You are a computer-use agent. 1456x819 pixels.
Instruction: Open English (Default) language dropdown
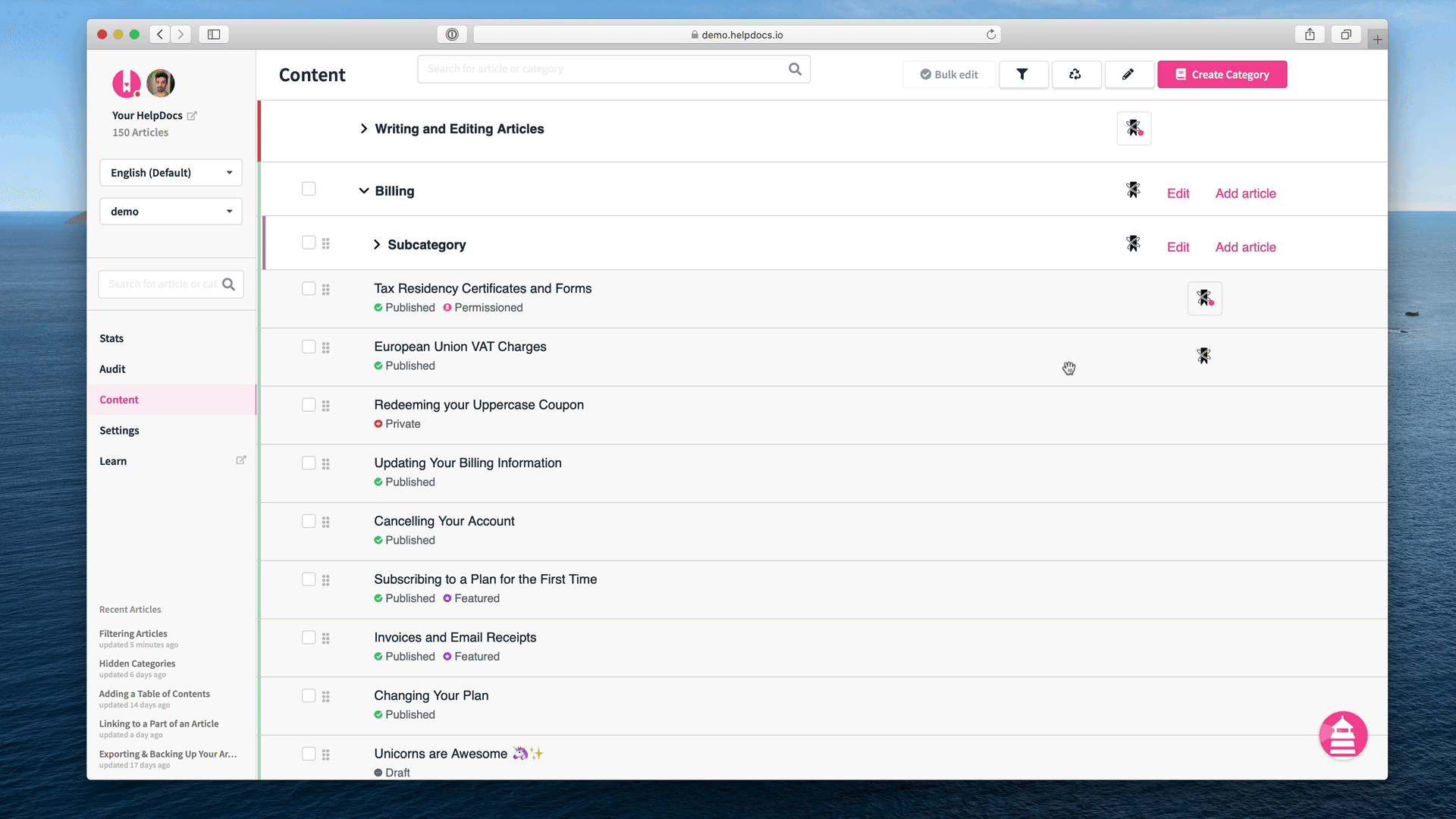point(171,173)
